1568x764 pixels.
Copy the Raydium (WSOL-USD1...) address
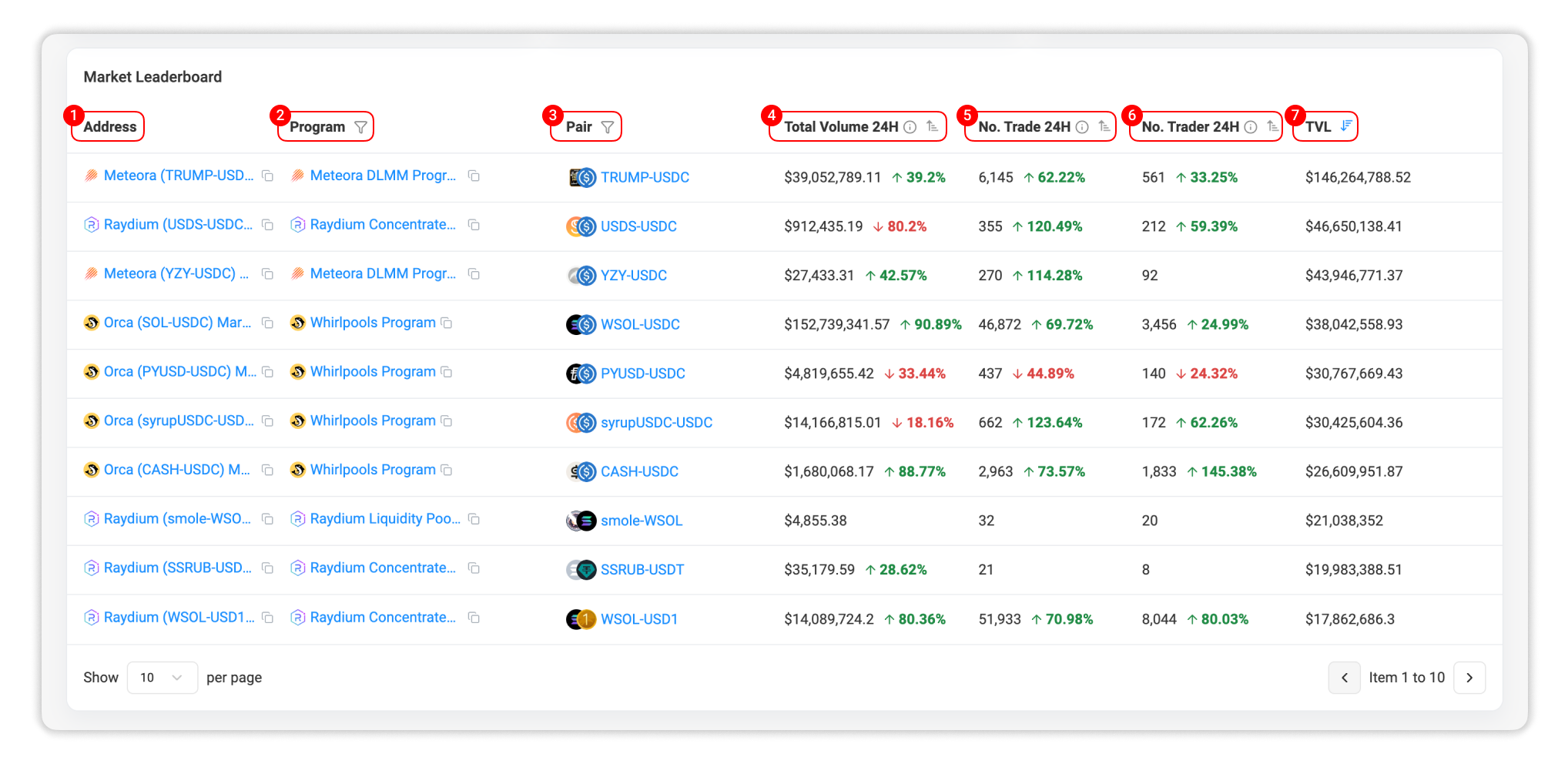point(267,618)
